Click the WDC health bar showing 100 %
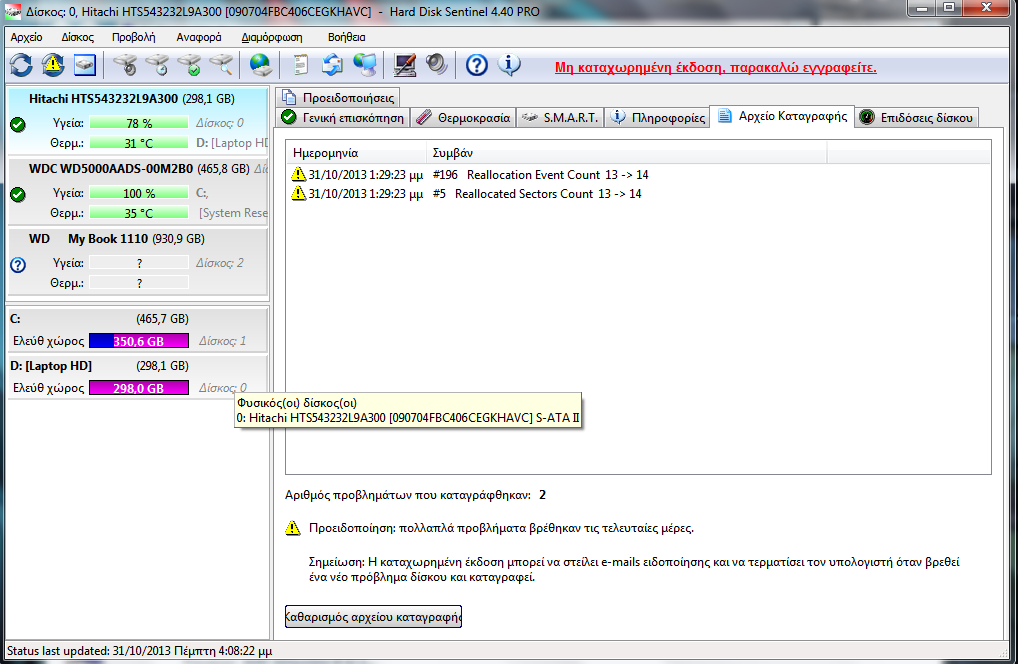The width and height of the screenshot is (1018, 664). (x=139, y=193)
